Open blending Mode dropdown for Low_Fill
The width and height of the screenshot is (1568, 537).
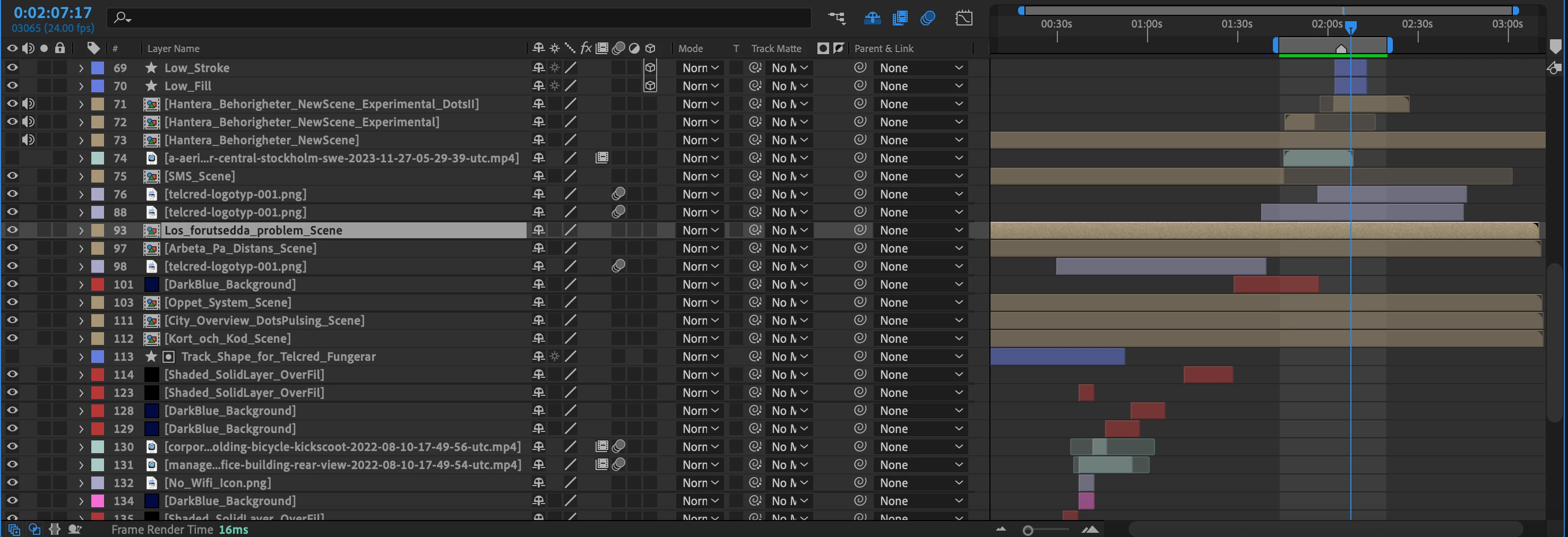click(700, 86)
